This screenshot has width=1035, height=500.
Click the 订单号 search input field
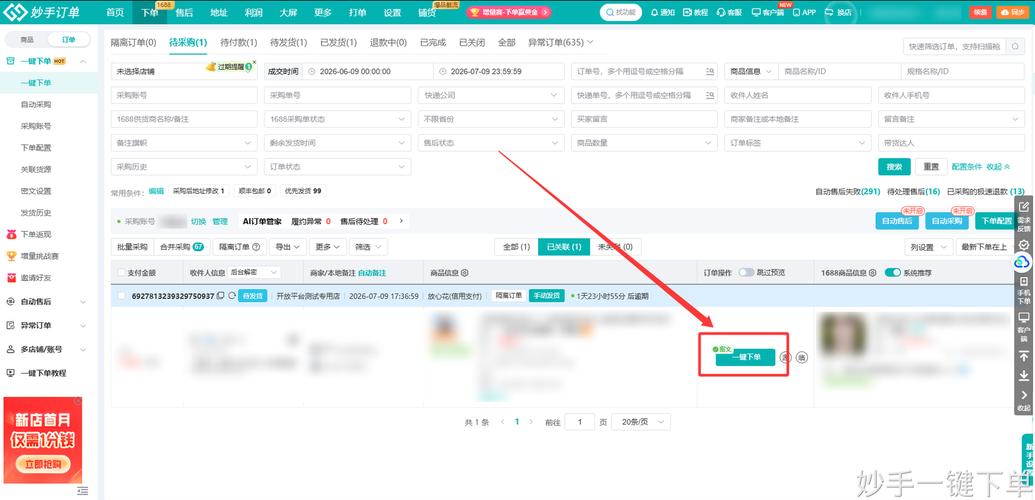coord(644,71)
